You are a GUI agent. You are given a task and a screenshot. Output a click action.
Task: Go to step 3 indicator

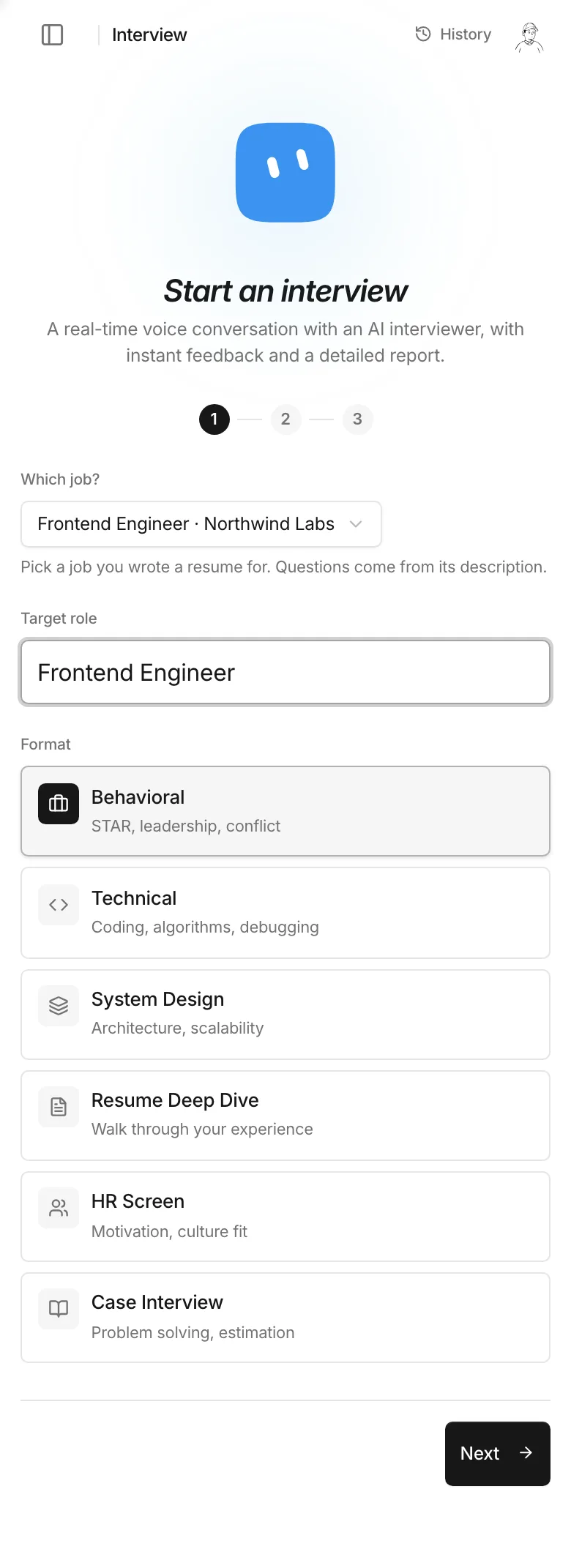[357, 419]
